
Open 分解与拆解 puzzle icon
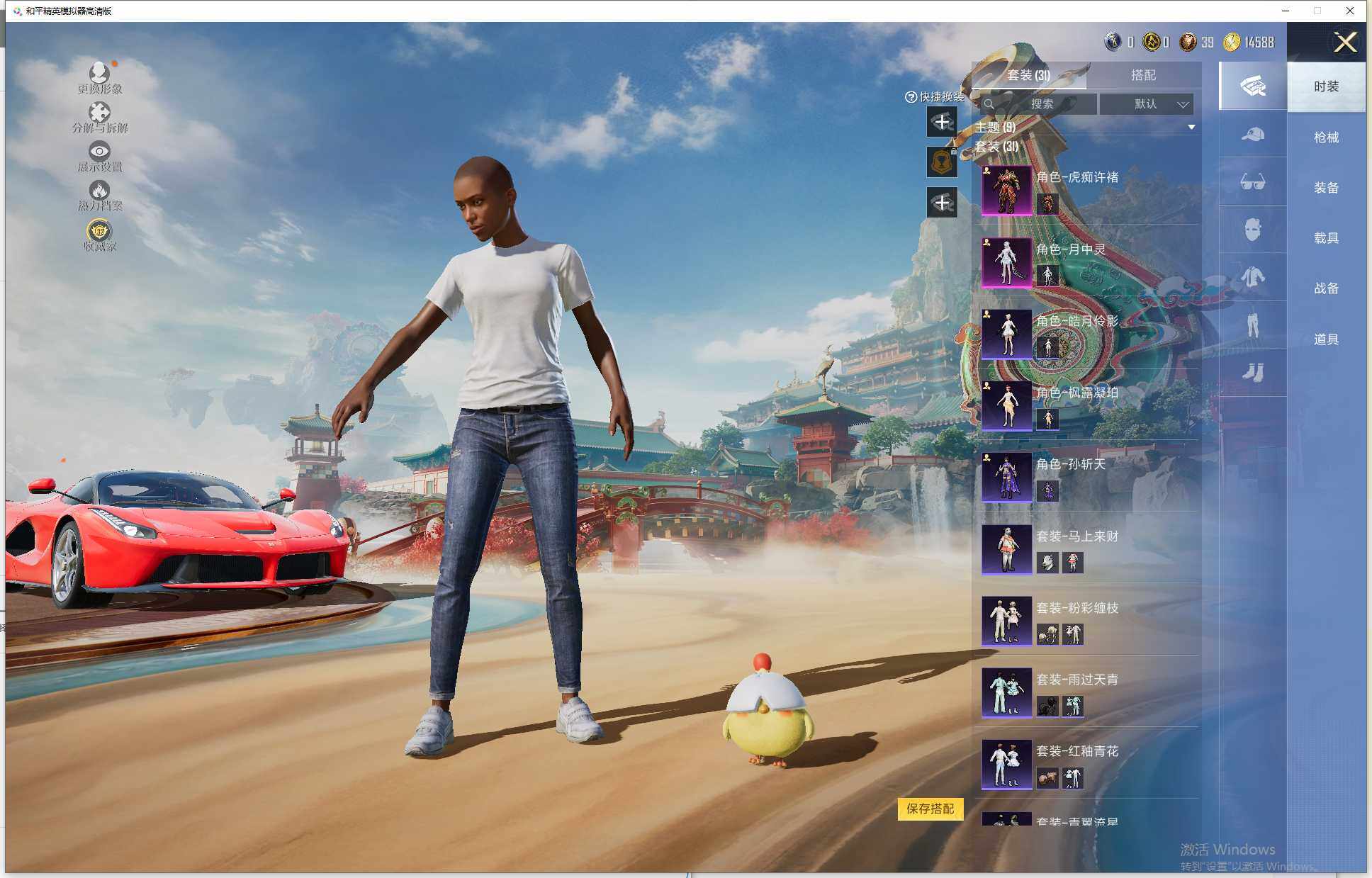coord(99,113)
